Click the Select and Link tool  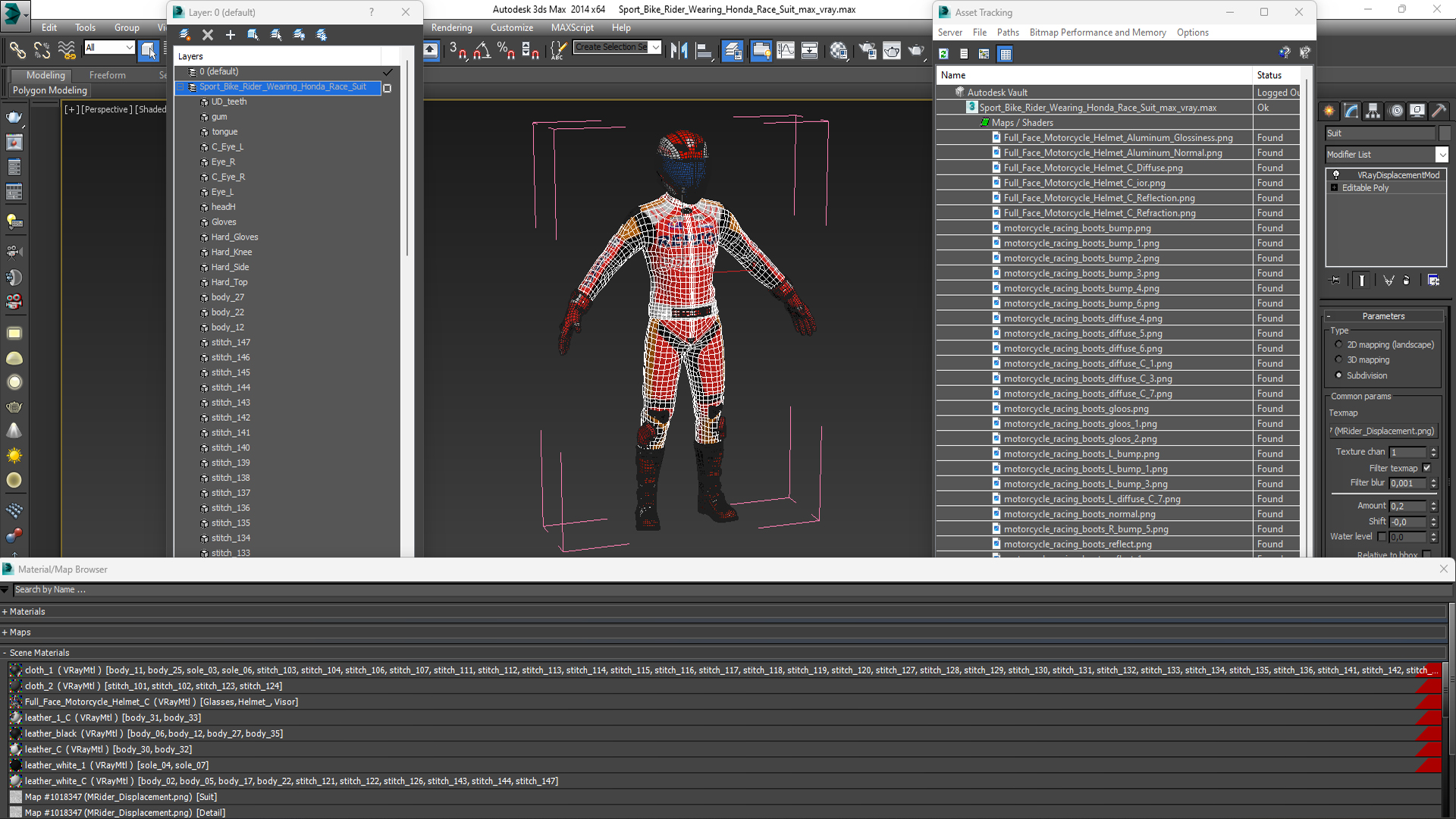17,50
